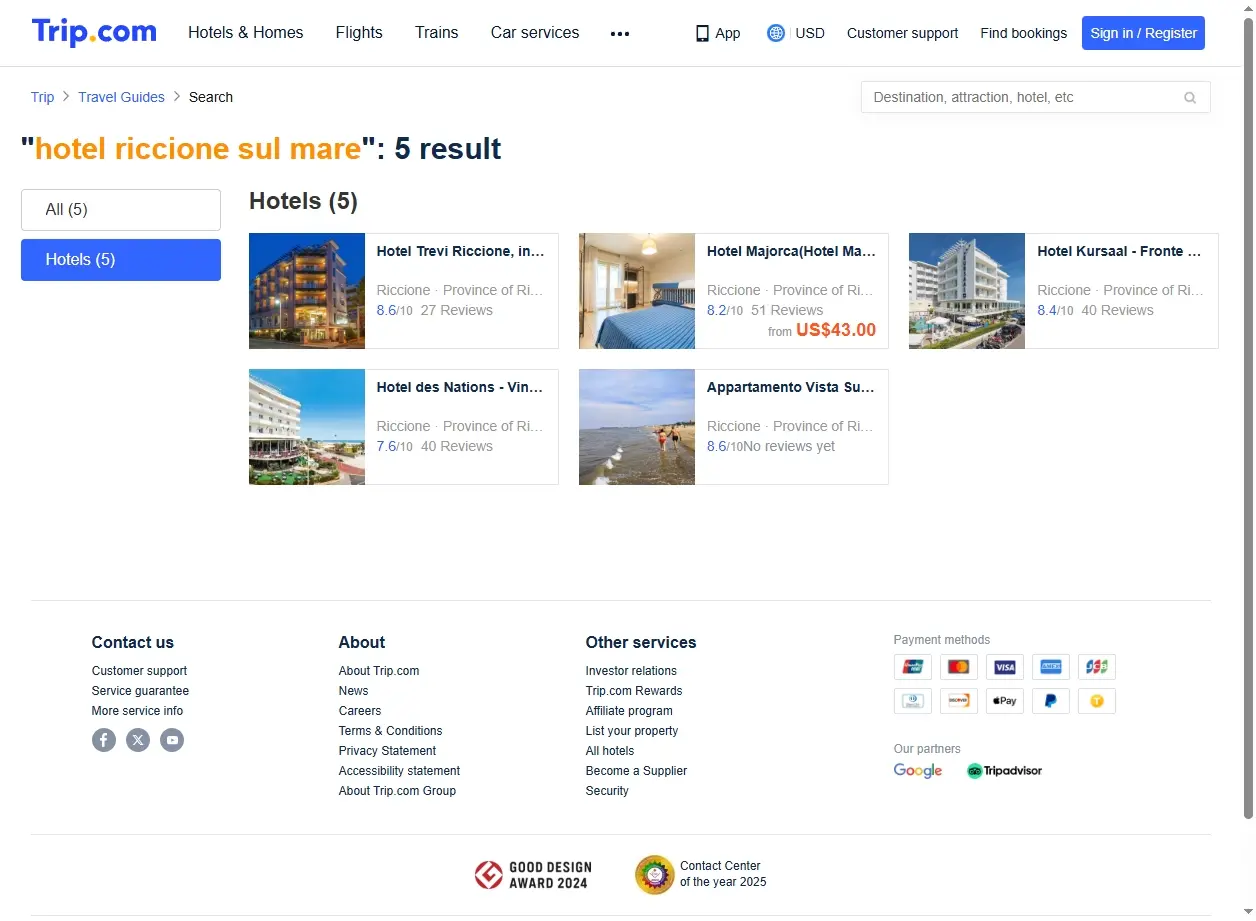1256x921 pixels.
Task: Open the Car services menu
Action: [x=535, y=32]
